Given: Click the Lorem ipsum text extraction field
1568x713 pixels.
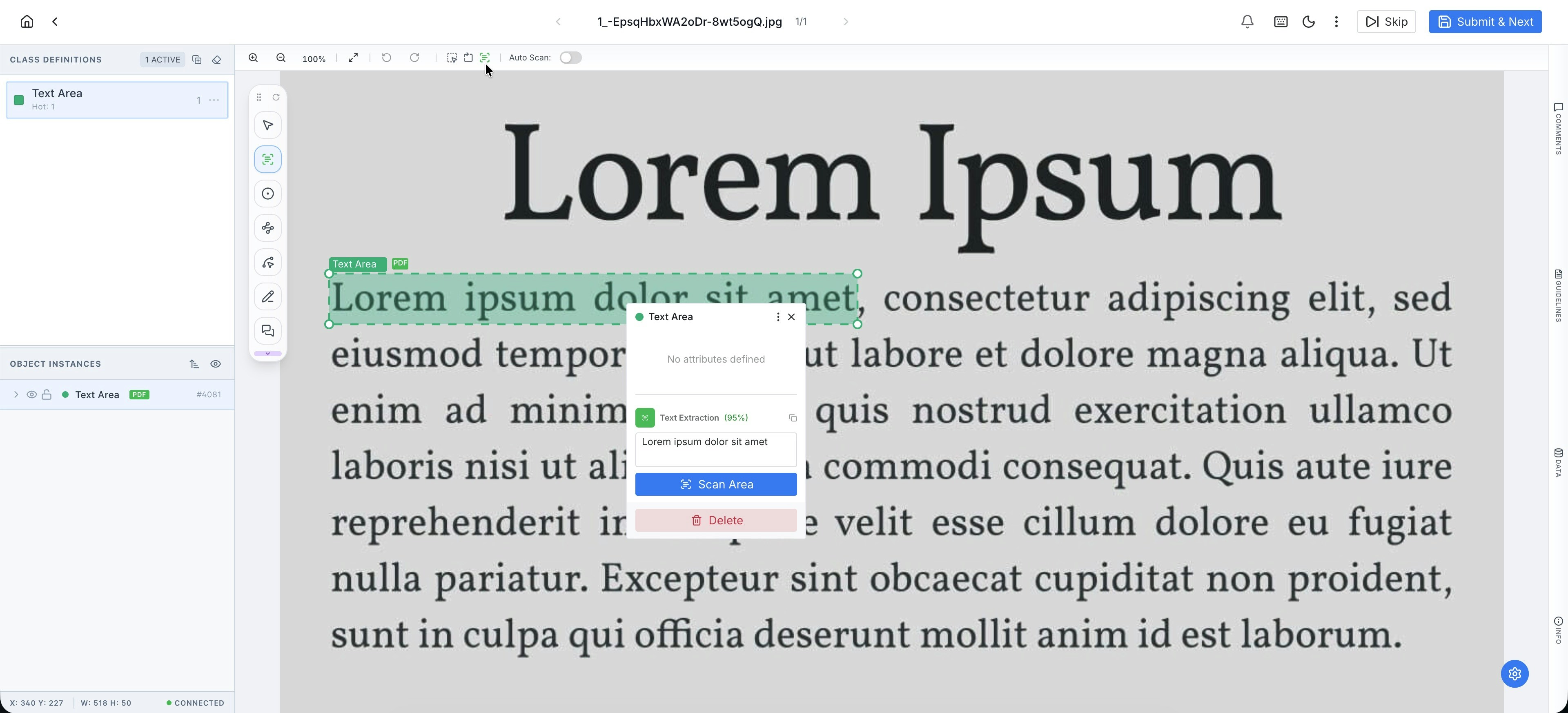Looking at the screenshot, I should pos(715,449).
